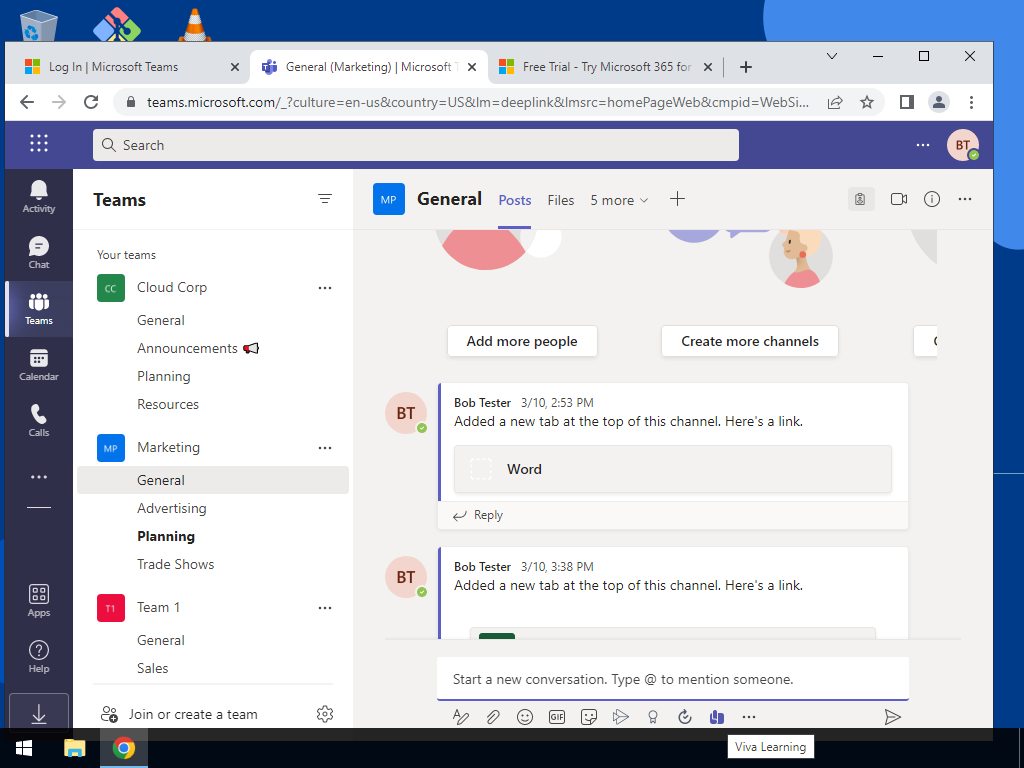Switch to Free Trial Microsoft 365 browser tab
This screenshot has width=1024, height=768.
[x=603, y=67]
